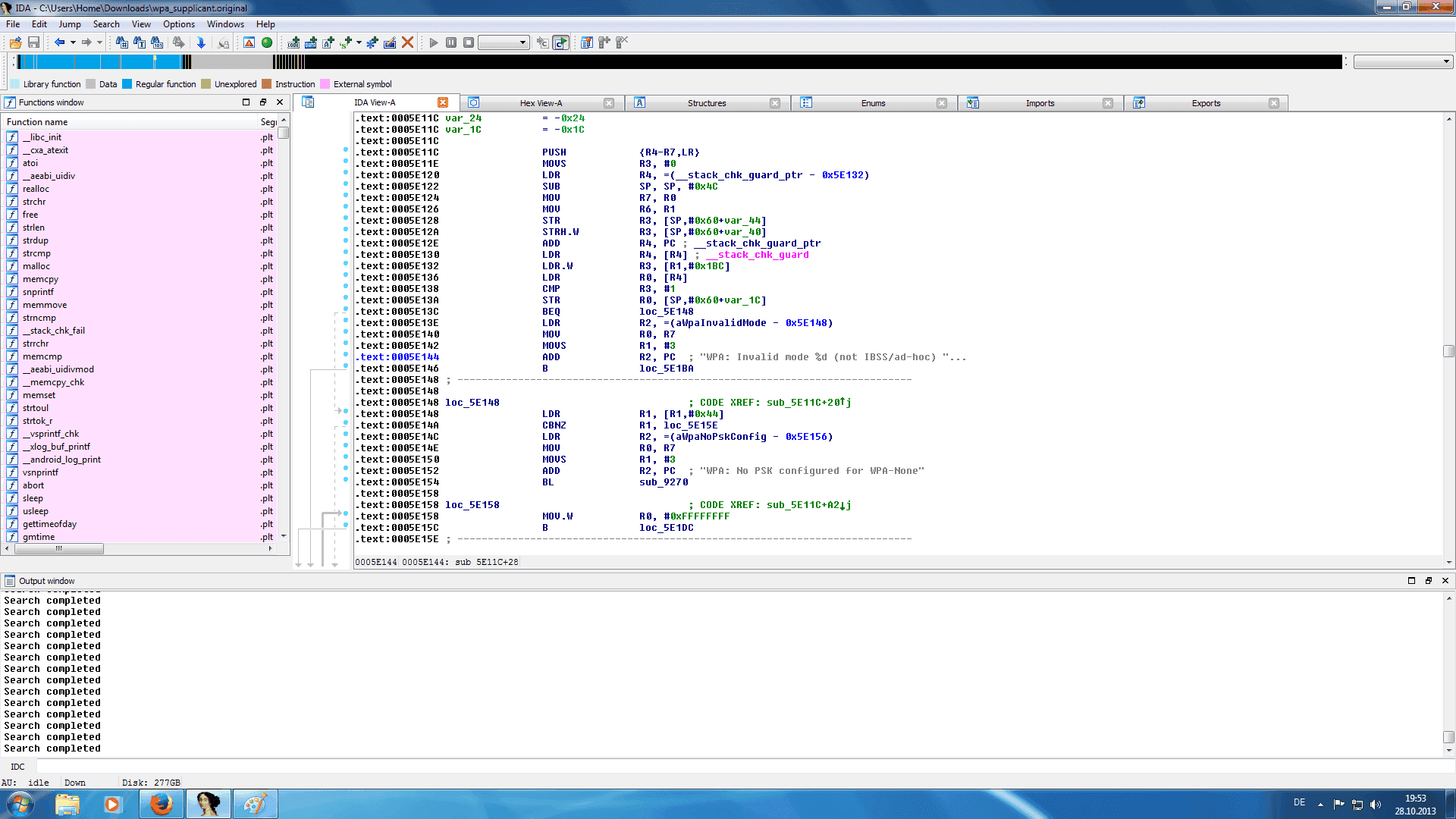Click the Insert code segment icon
Screen dimensions: 1456x819
click(x=293, y=42)
